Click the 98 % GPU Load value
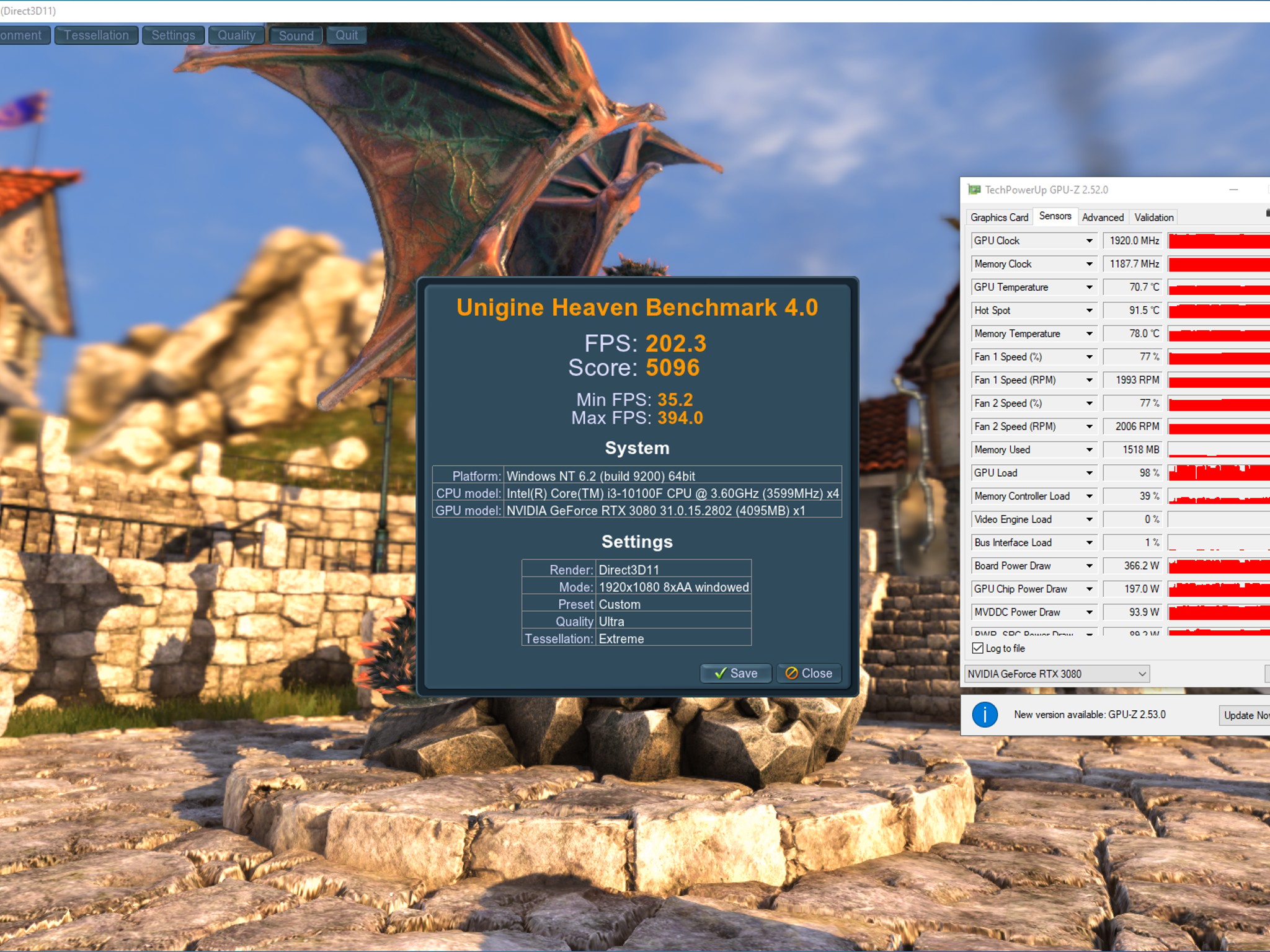 tap(1132, 473)
